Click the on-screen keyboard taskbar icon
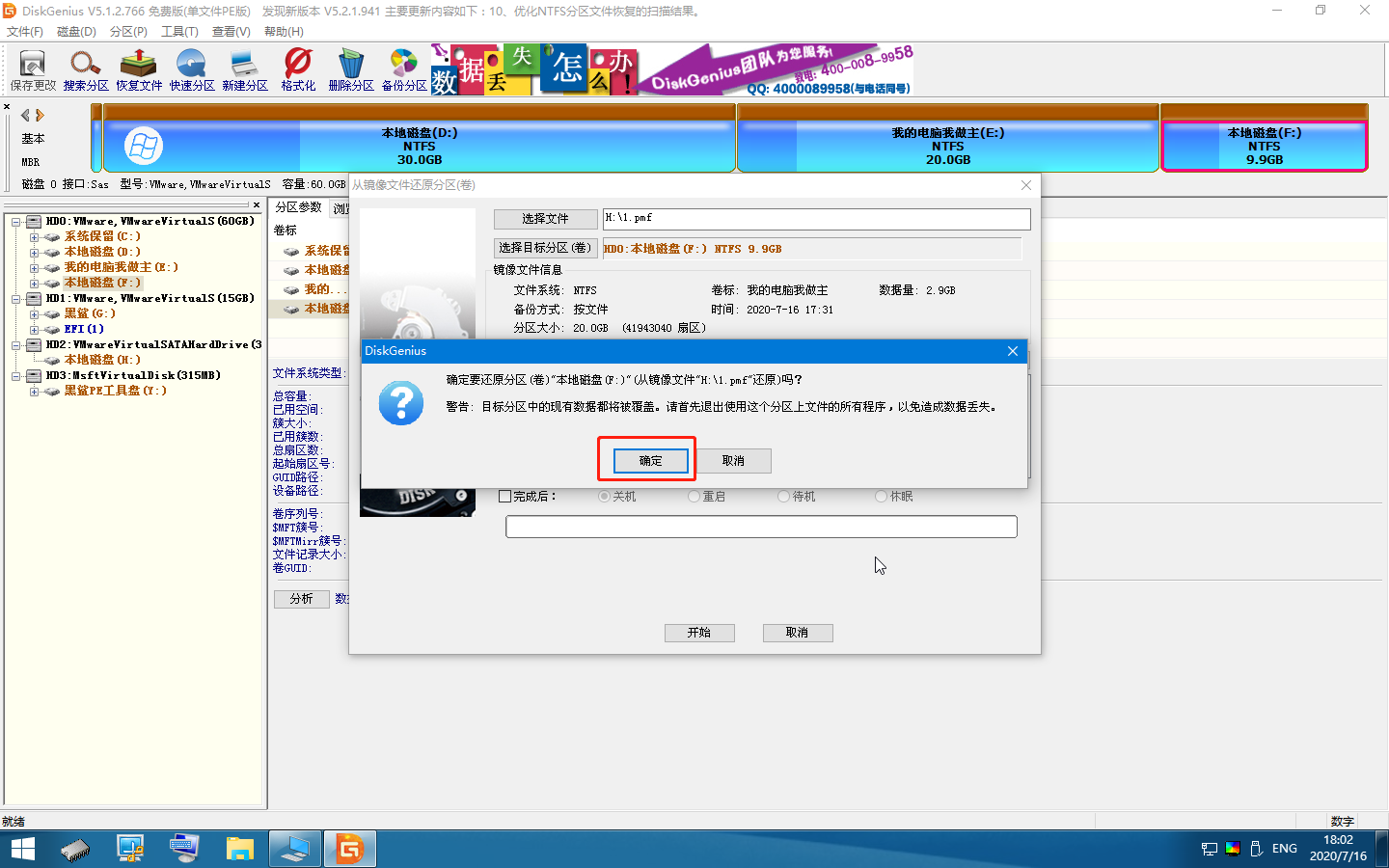 pyautogui.click(x=184, y=849)
